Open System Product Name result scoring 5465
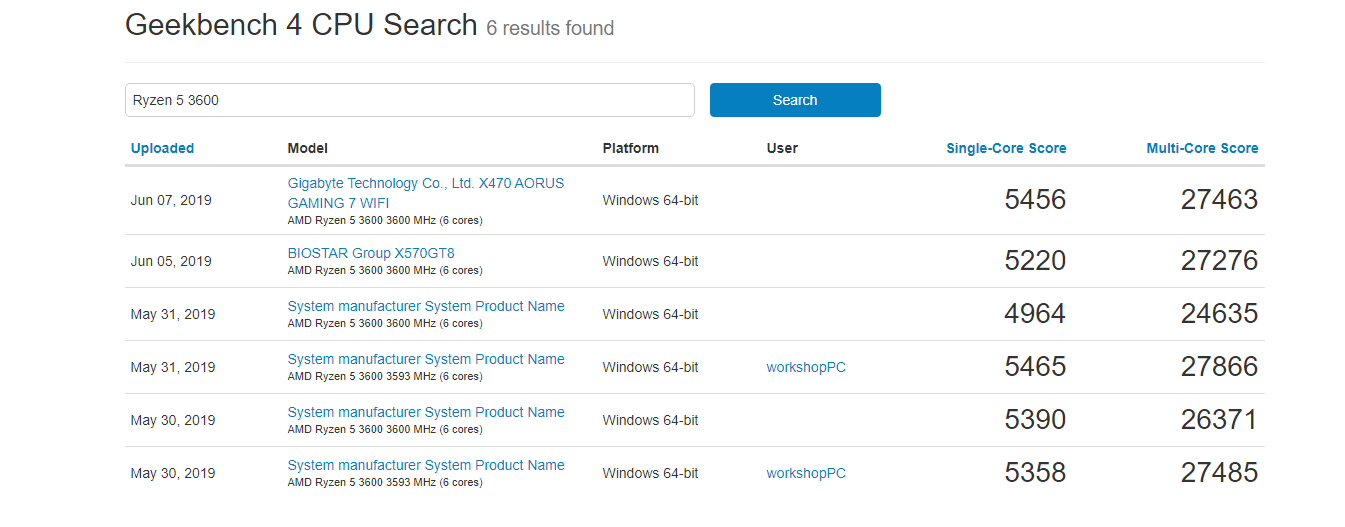1345x527 pixels. click(x=426, y=359)
